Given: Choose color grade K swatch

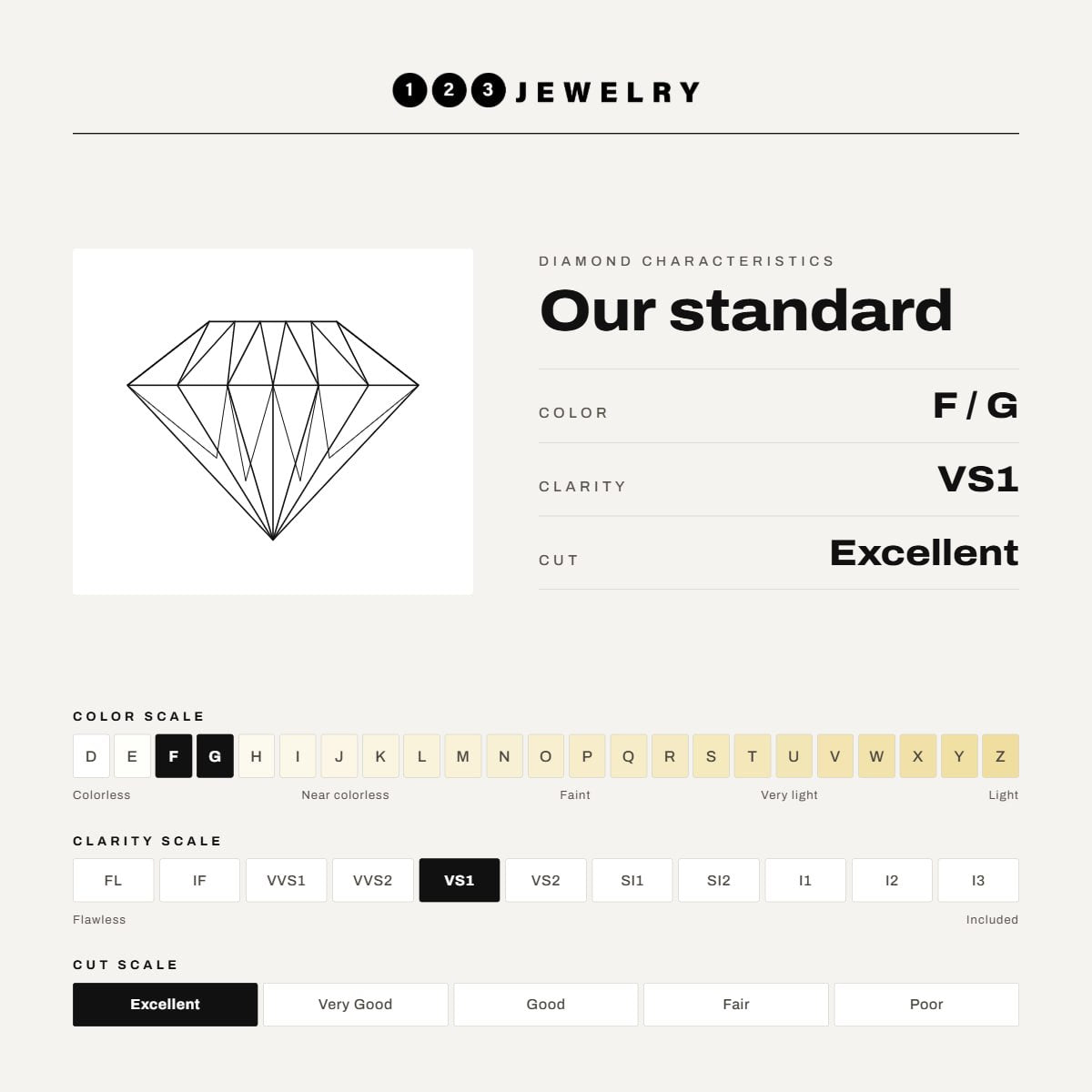Looking at the screenshot, I should tap(380, 756).
